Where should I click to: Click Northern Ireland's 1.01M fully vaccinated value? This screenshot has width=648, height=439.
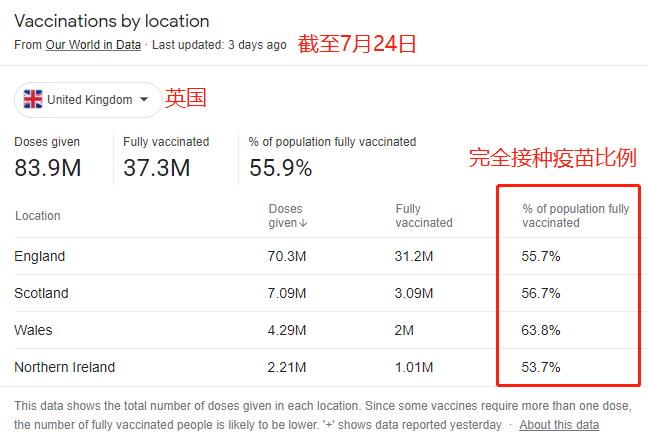click(414, 367)
